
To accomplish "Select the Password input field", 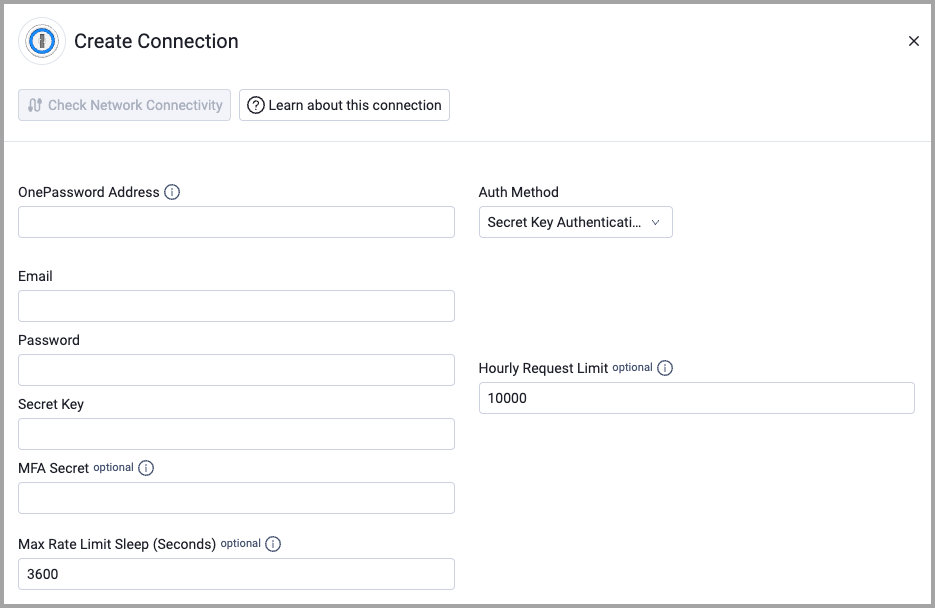I will (x=236, y=370).
